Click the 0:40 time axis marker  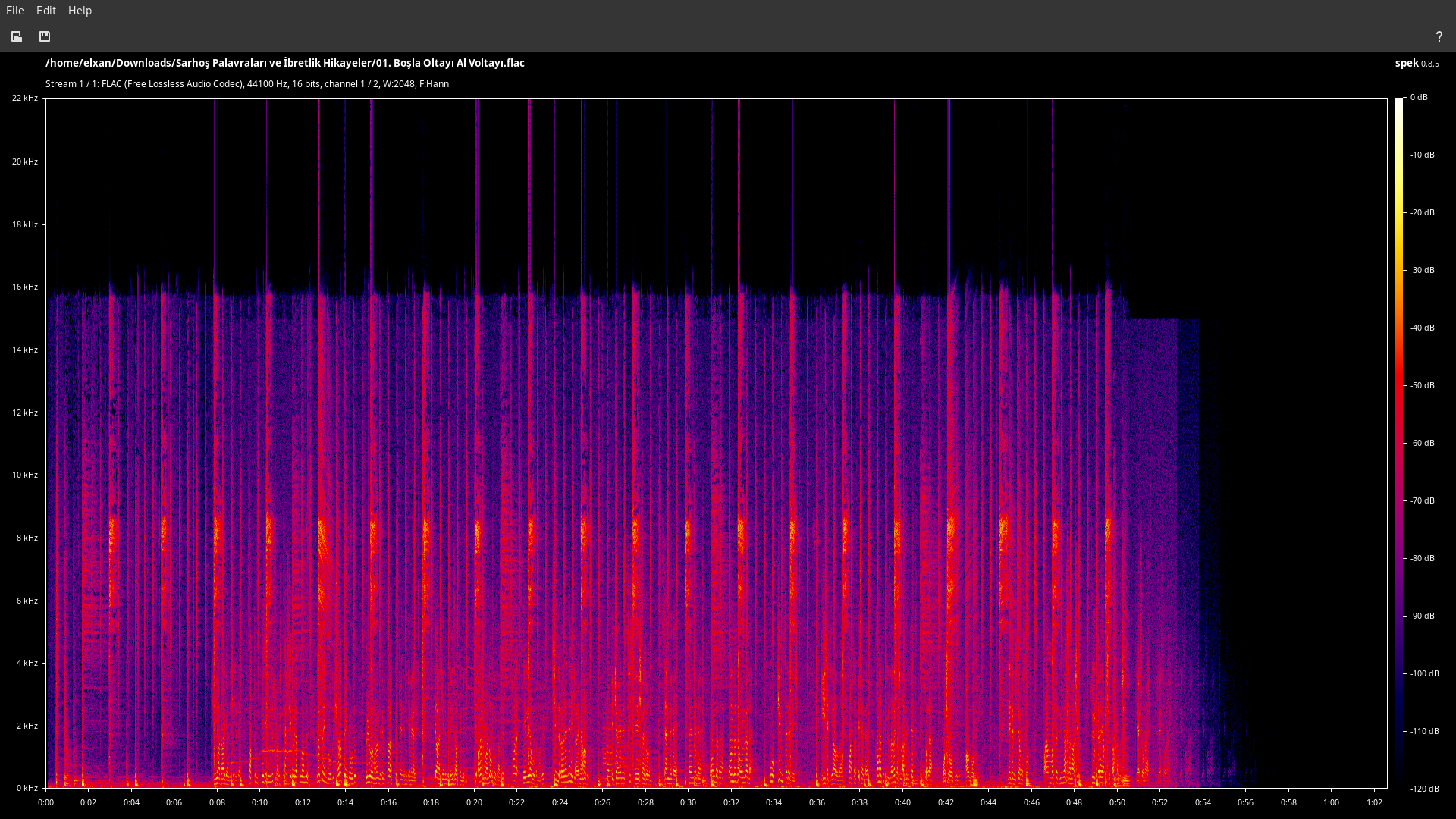tap(902, 802)
